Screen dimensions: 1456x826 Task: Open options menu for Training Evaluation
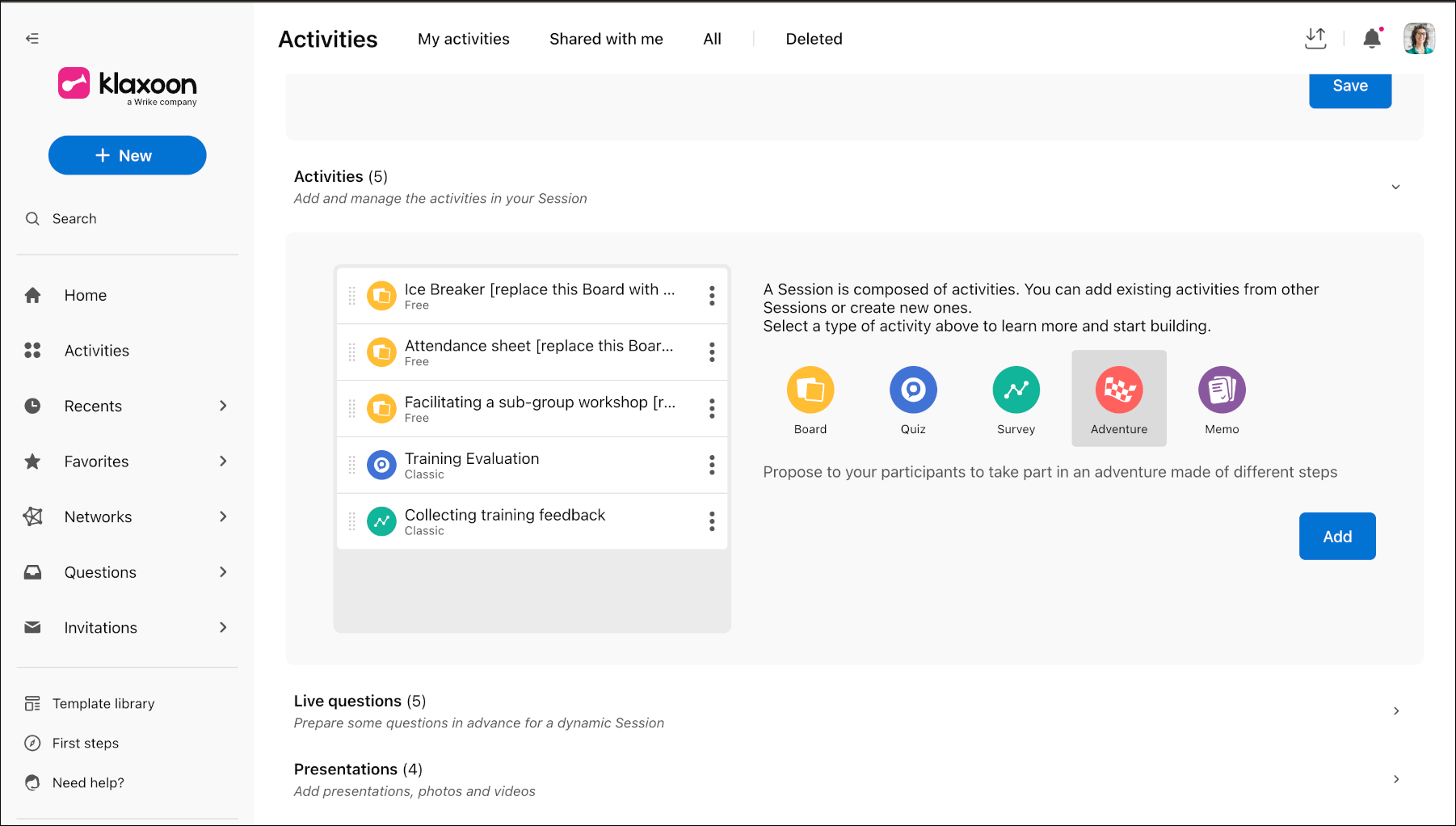(712, 465)
